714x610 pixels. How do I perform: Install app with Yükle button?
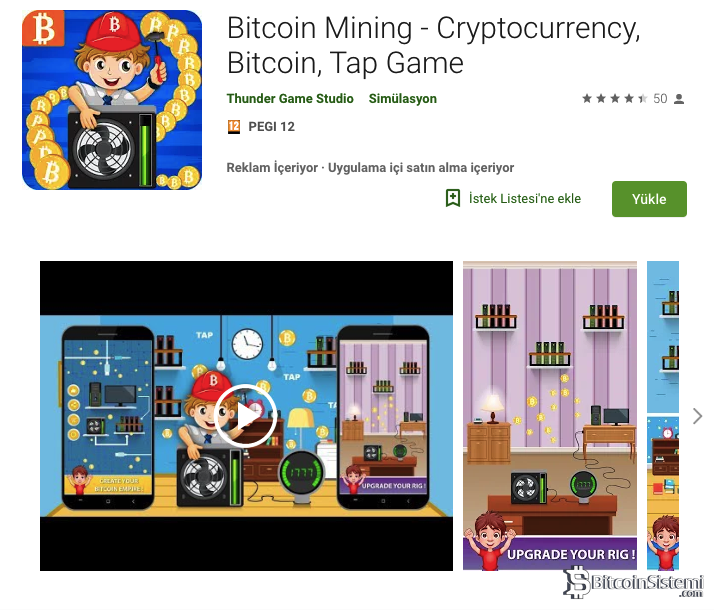(x=649, y=199)
